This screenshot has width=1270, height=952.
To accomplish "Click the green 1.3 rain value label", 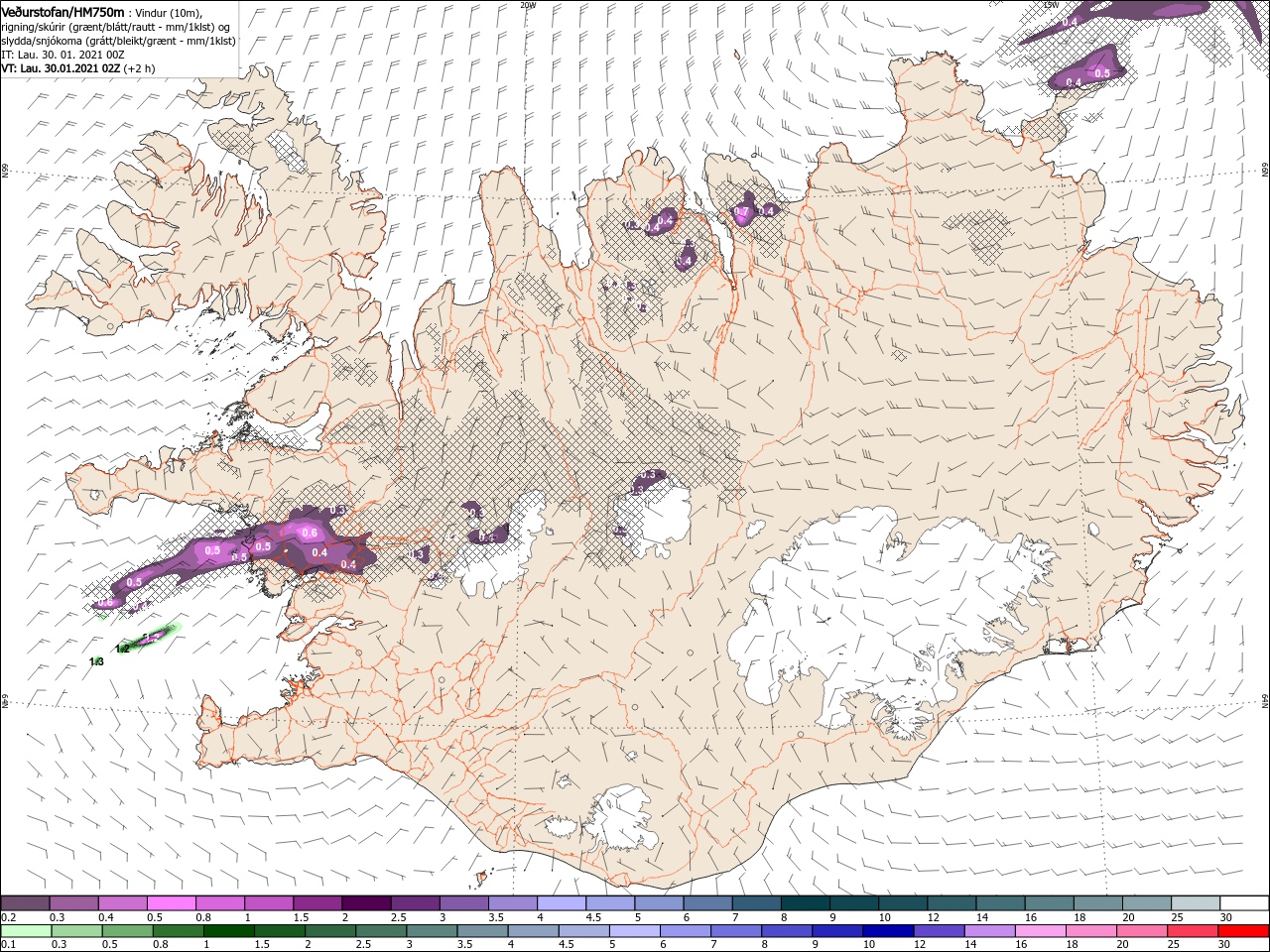I will 96,661.
